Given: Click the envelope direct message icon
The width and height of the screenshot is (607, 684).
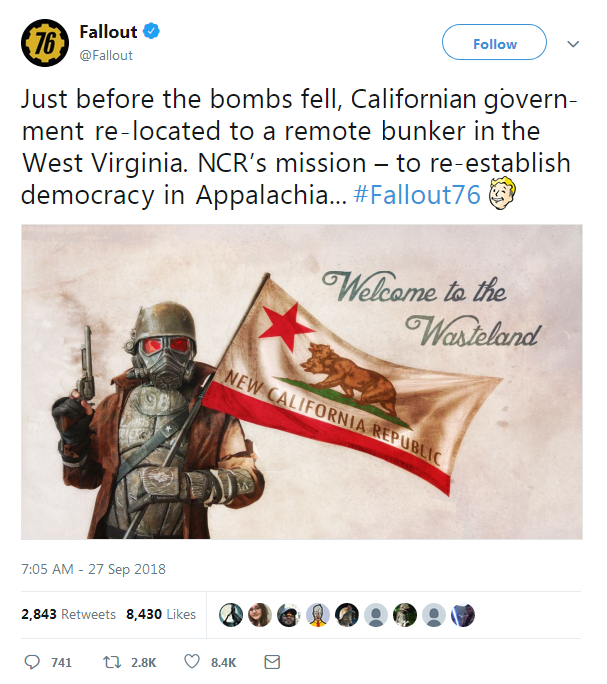Looking at the screenshot, I should 272,662.
